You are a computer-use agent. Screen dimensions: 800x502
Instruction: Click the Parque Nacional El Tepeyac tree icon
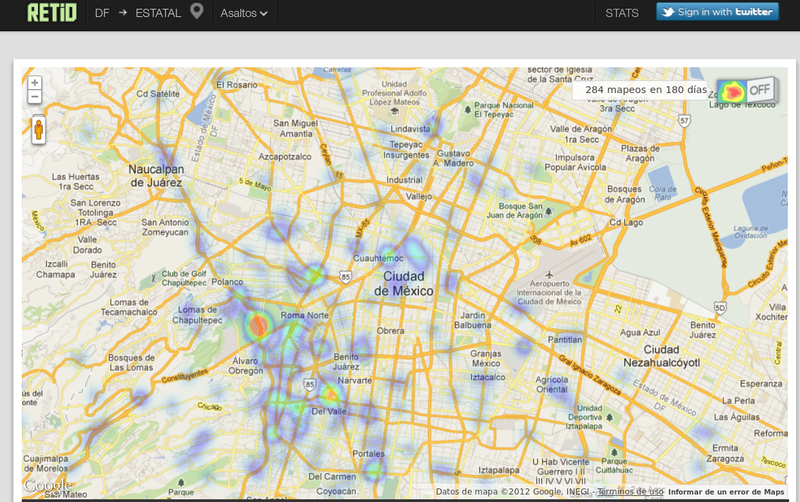coord(467,109)
